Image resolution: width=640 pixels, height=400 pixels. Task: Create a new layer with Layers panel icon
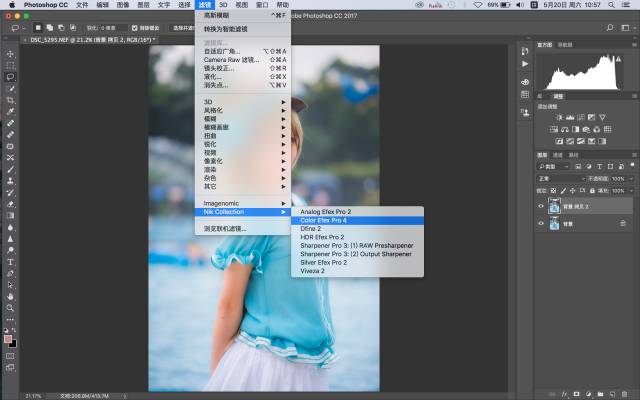point(612,394)
